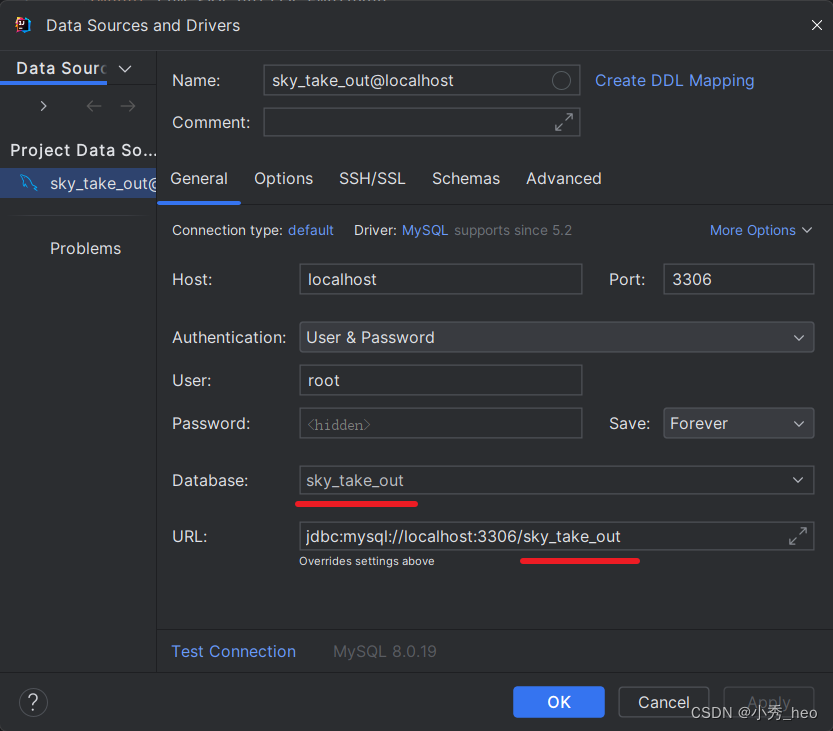Open the SSH/SSL tab
Image resolution: width=833 pixels, height=731 pixels.
tap(372, 178)
